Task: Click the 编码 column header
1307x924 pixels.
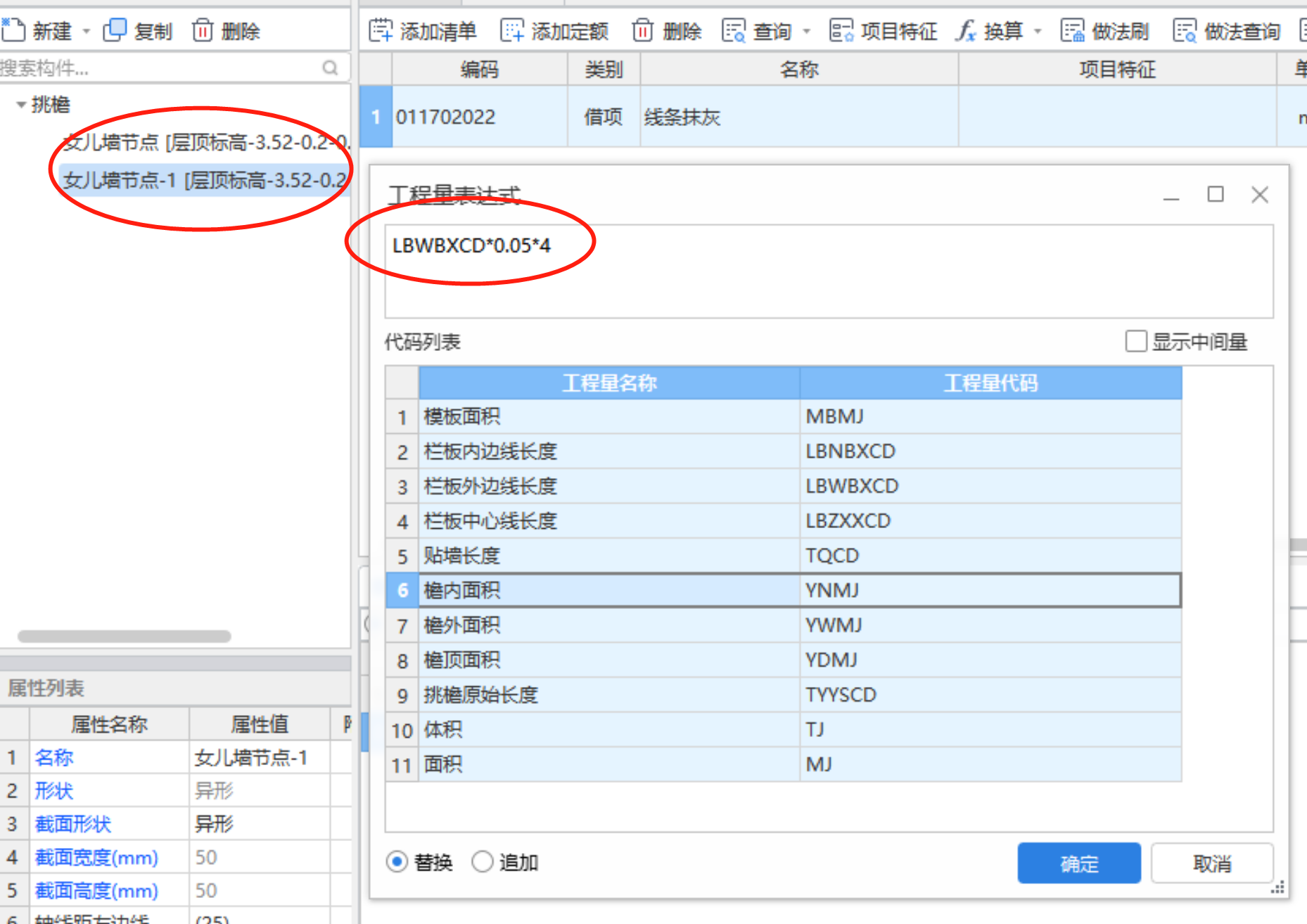Action: coord(480,70)
